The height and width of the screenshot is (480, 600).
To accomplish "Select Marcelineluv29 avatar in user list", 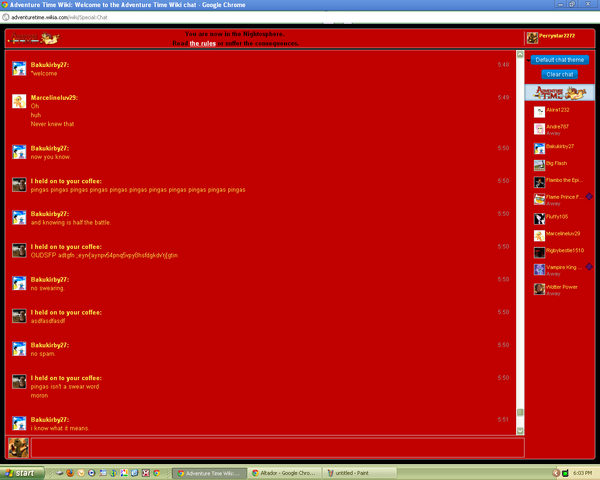I will tap(539, 235).
